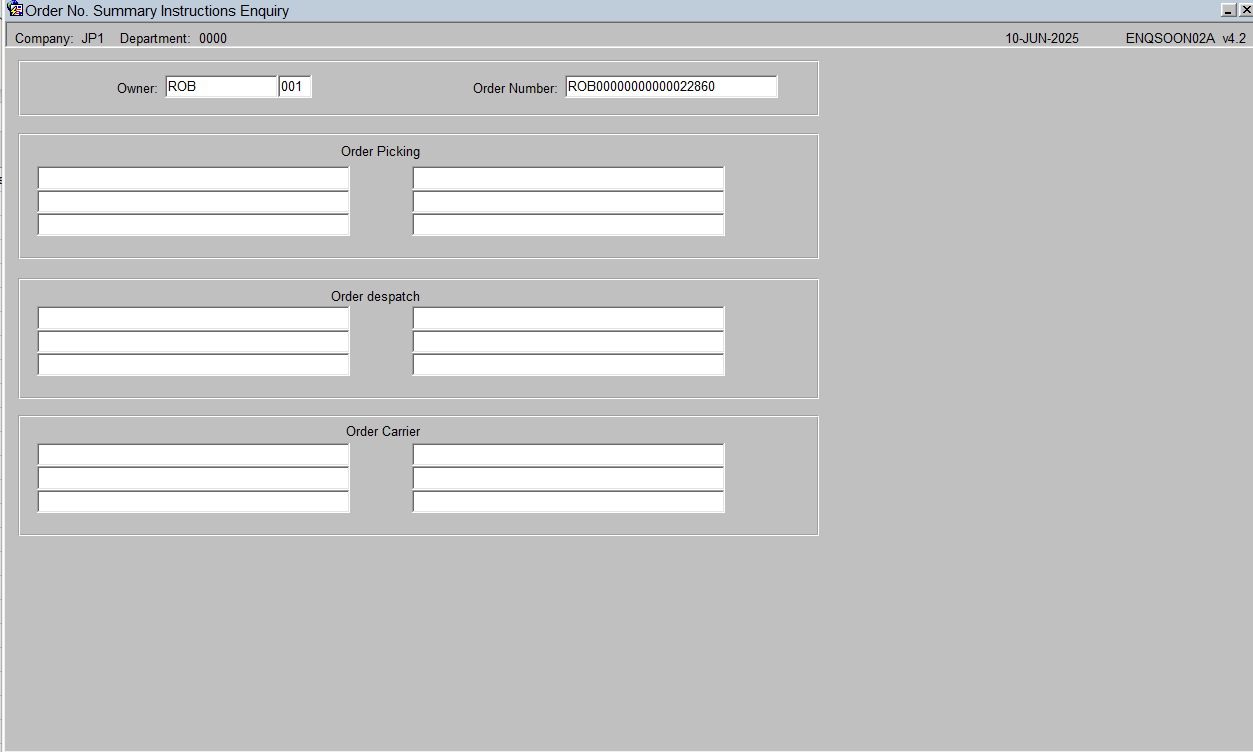Select third right Order despatch instruction field
Image resolution: width=1253 pixels, height=752 pixels.
click(x=568, y=364)
